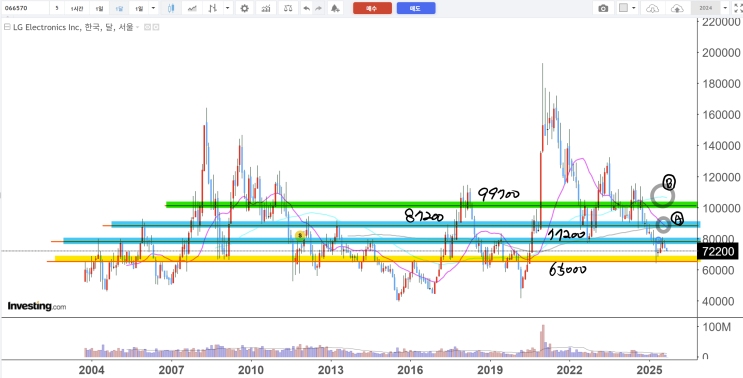Collapse the LG Electronics legend toggle
This screenshot has width=743, height=378.
click(7, 27)
